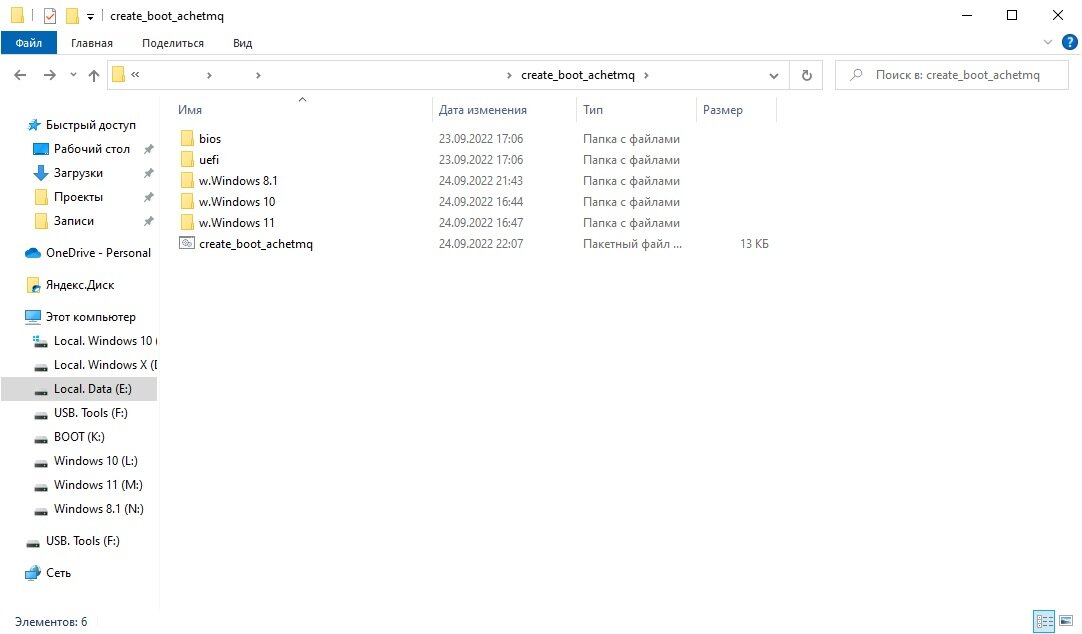Click the OneDrive cloud icon
Image resolution: width=1082 pixels, height=634 pixels.
point(32,253)
